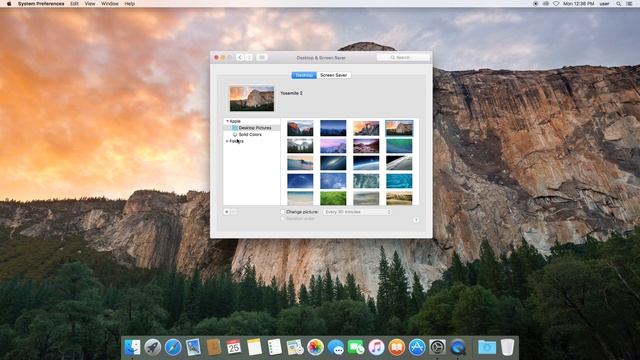Screen dimensions: 640x360
Task: Open the System Preferences menu
Action: 41,4
